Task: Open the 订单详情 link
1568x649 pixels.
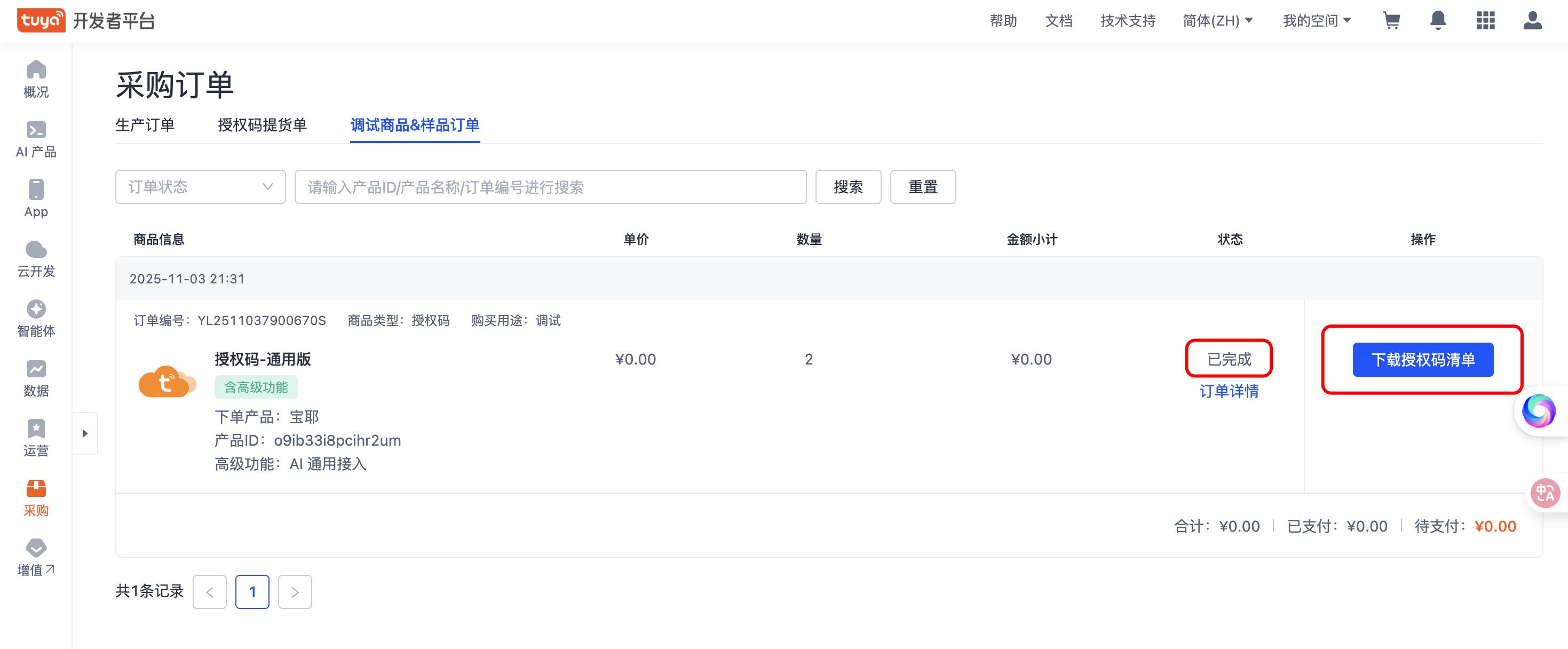Action: coord(1229,391)
